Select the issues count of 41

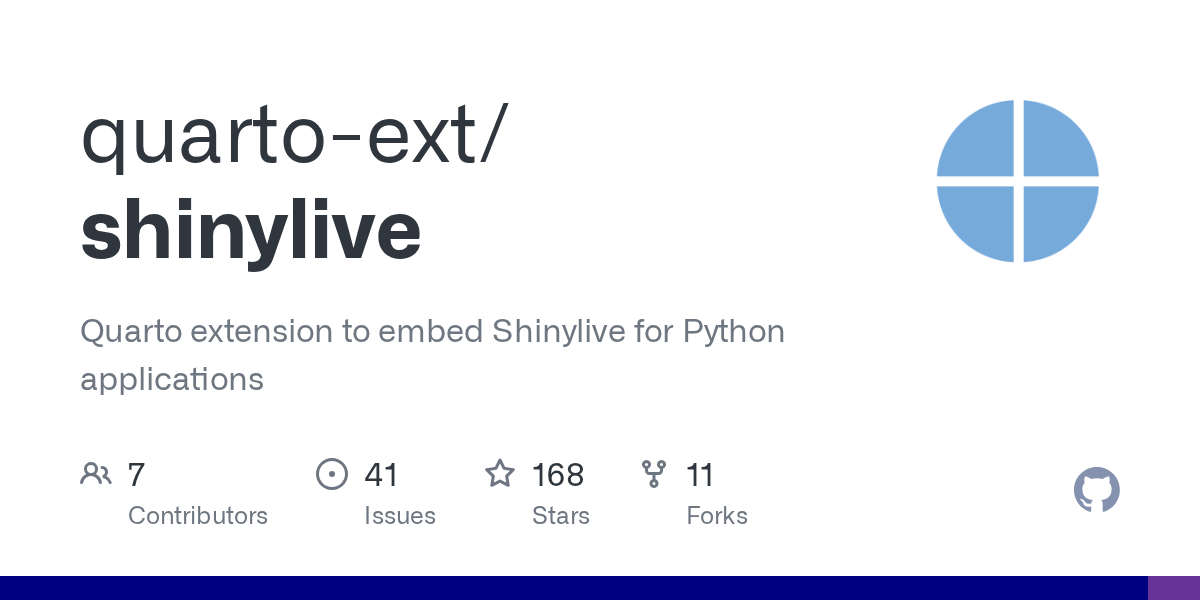click(x=382, y=475)
